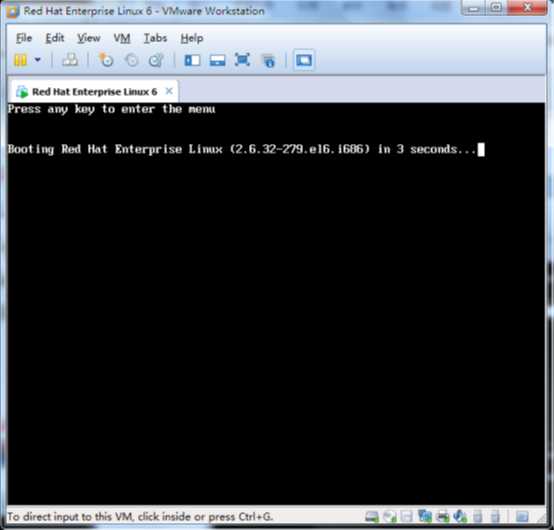
Task: Click the VMware icon in the title bar
Action: 13,11
